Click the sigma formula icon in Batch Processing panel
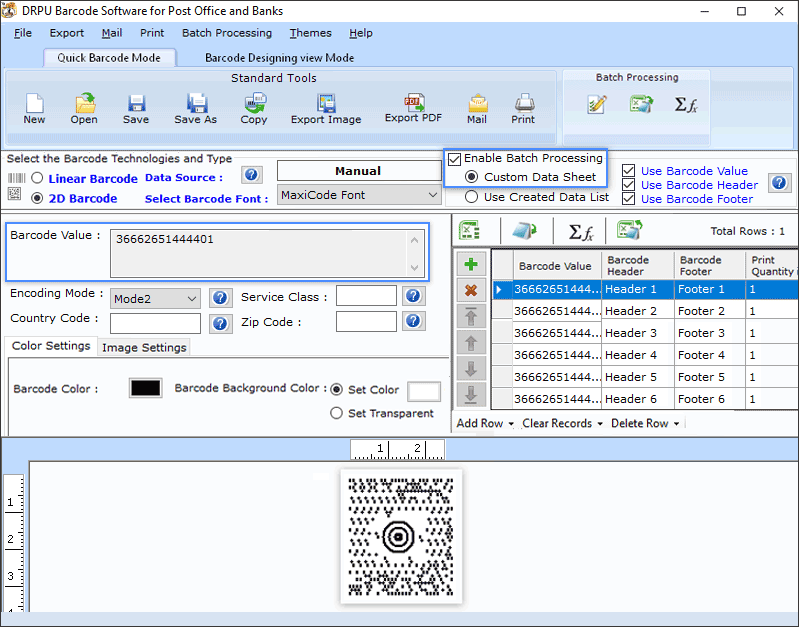Viewport: 799px width, 627px height. click(686, 104)
